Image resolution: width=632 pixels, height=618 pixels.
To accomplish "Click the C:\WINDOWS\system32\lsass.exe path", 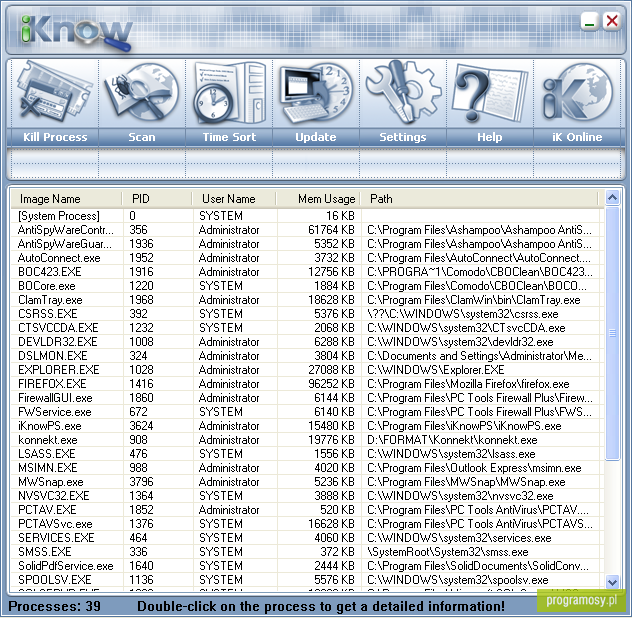I will pos(451,454).
